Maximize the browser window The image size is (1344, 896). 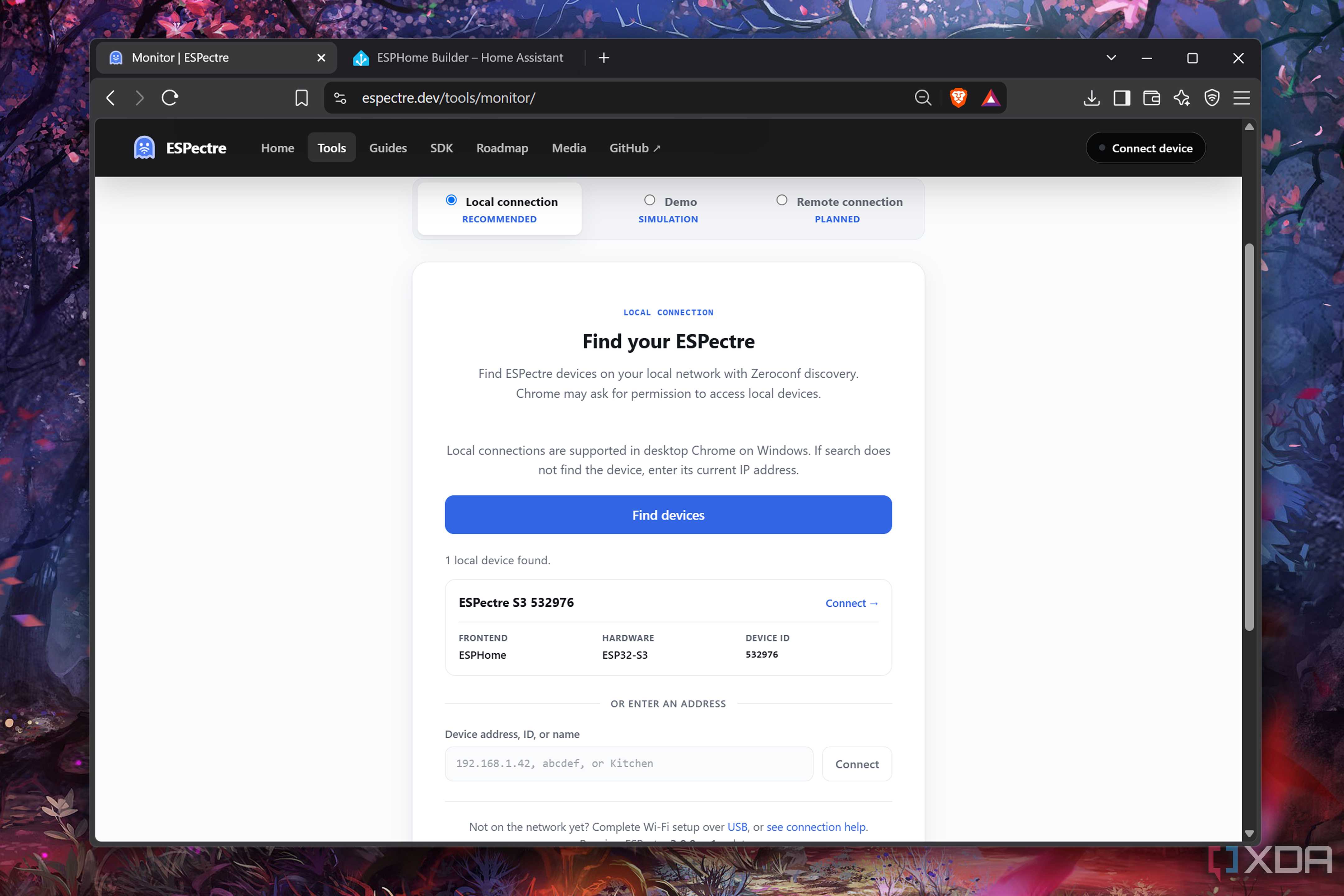point(1192,58)
